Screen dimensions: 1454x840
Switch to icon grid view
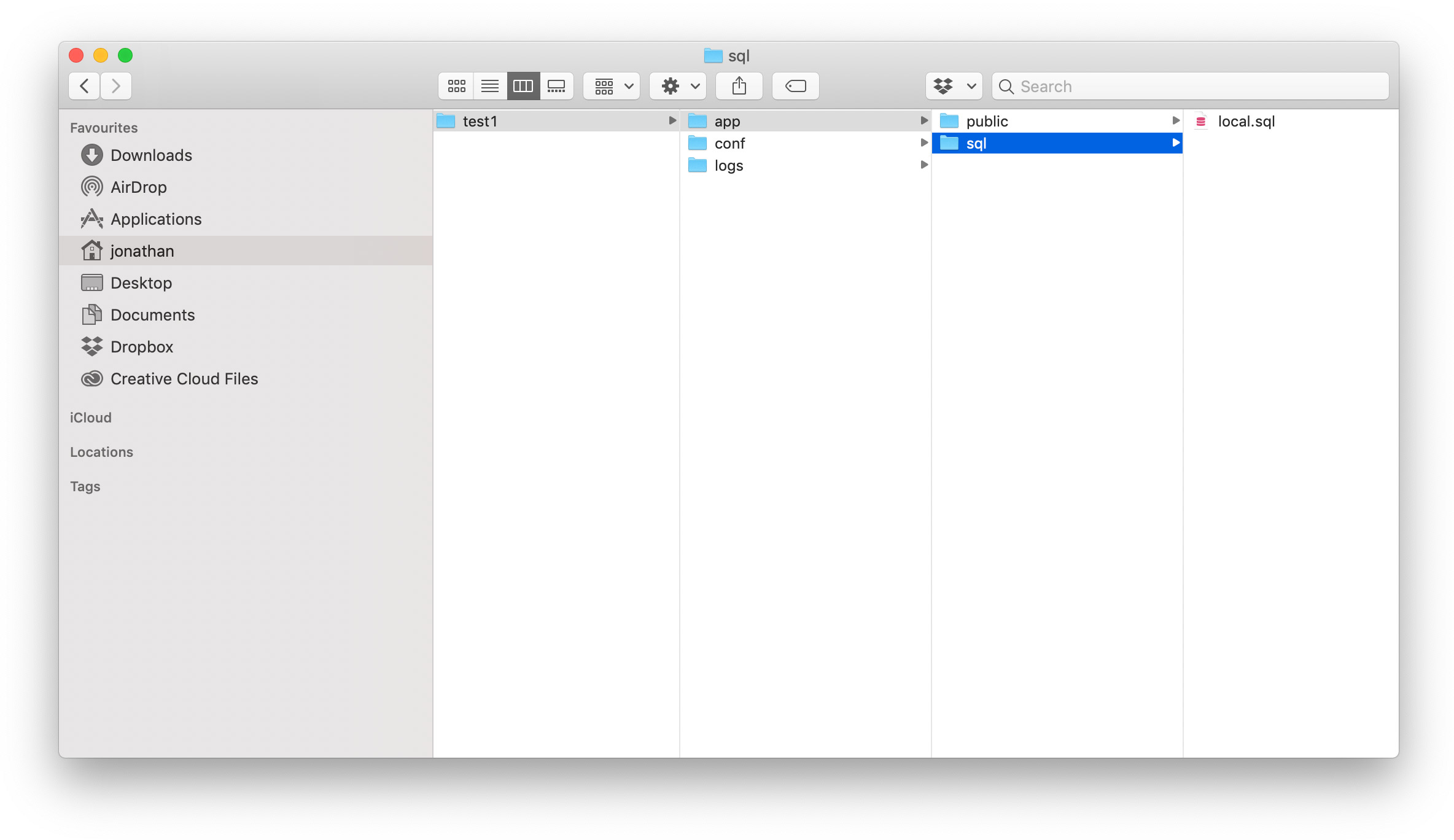pyautogui.click(x=456, y=85)
